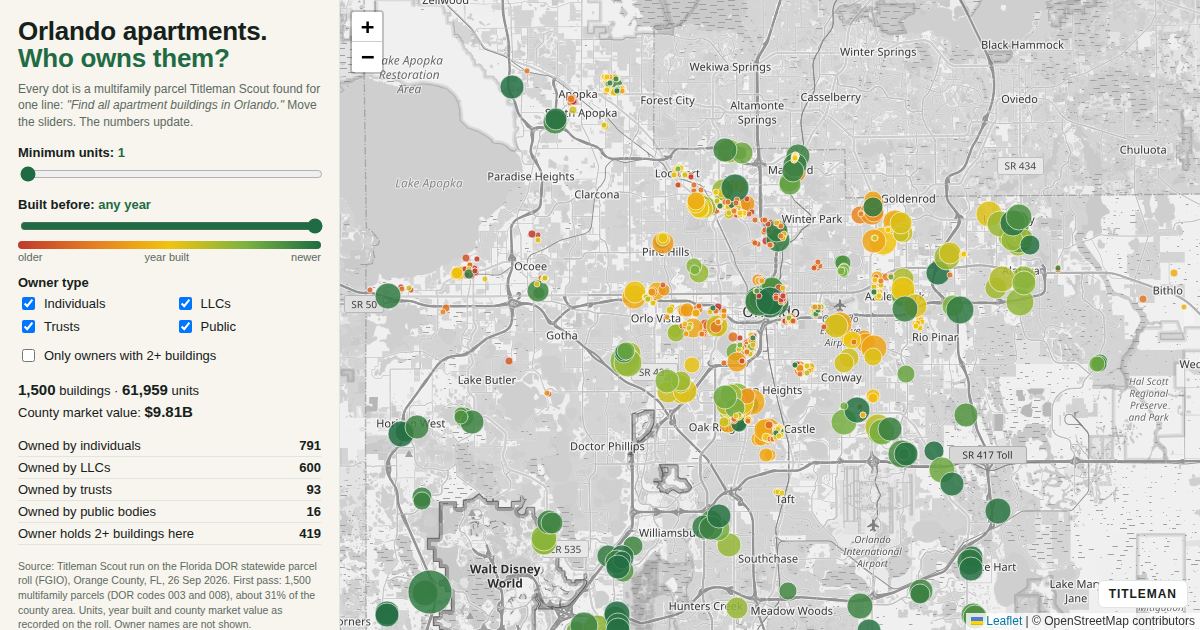Click the yellow dot above Pine Hills
Viewport: 1200px width, 630px height.
(x=662, y=242)
